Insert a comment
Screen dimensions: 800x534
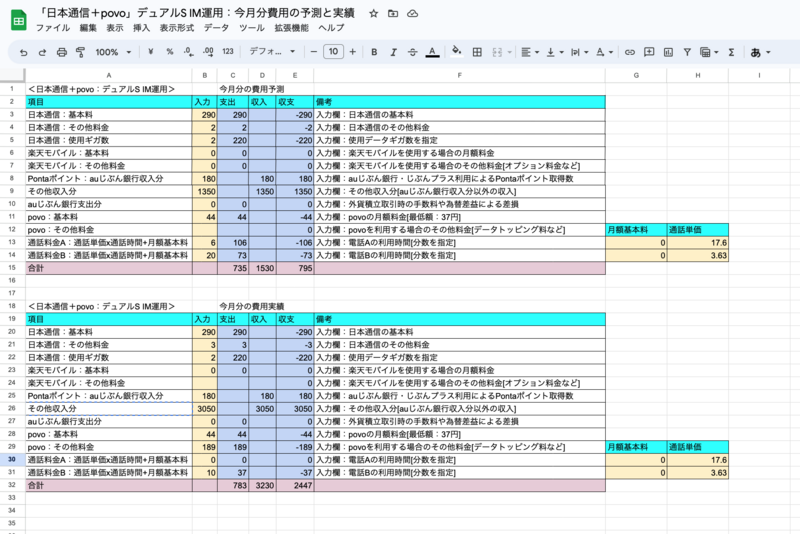click(649, 52)
